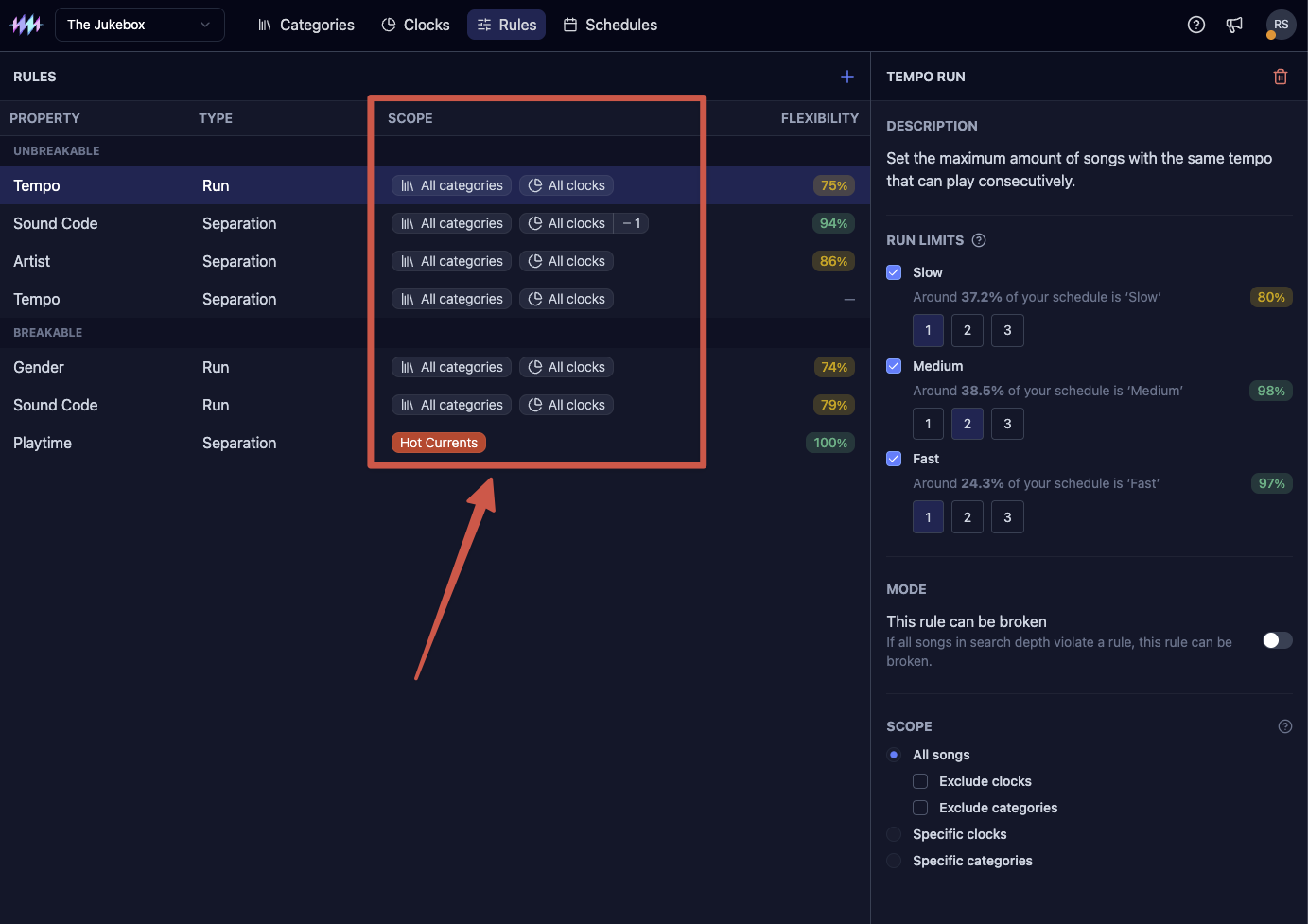Click the Type column header
1308x924 pixels.
216,118
